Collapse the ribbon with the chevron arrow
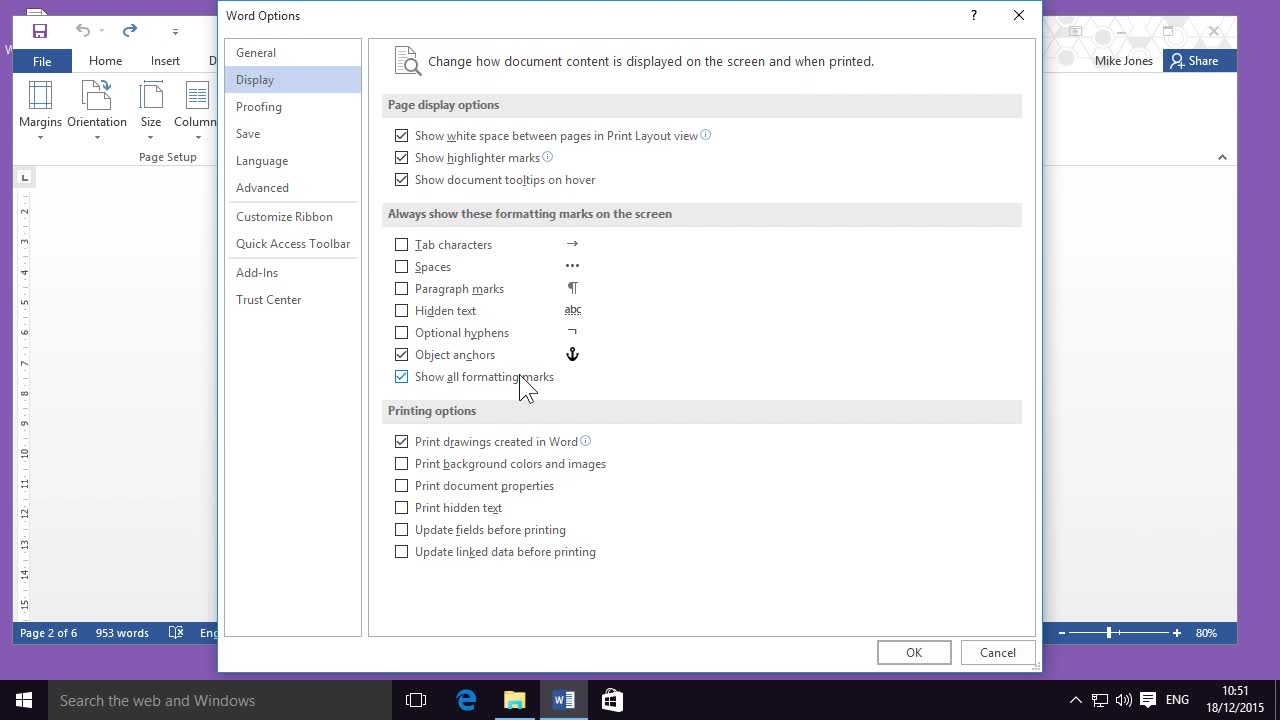Screen dimensions: 1280x720 point(1222,157)
